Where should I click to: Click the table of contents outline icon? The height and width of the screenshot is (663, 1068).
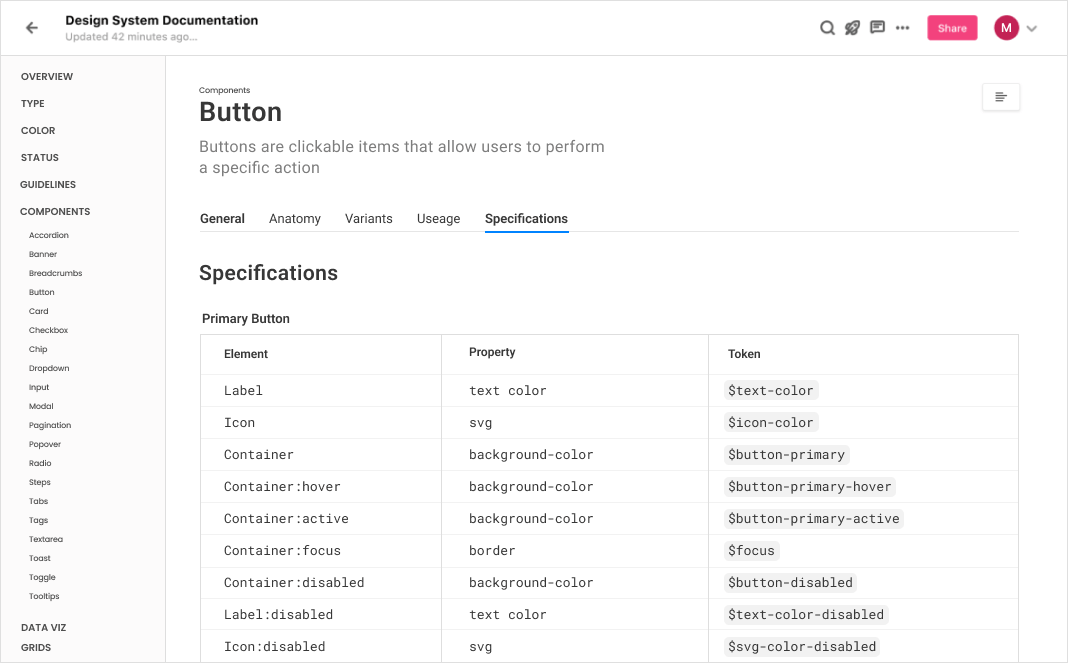point(1001,97)
